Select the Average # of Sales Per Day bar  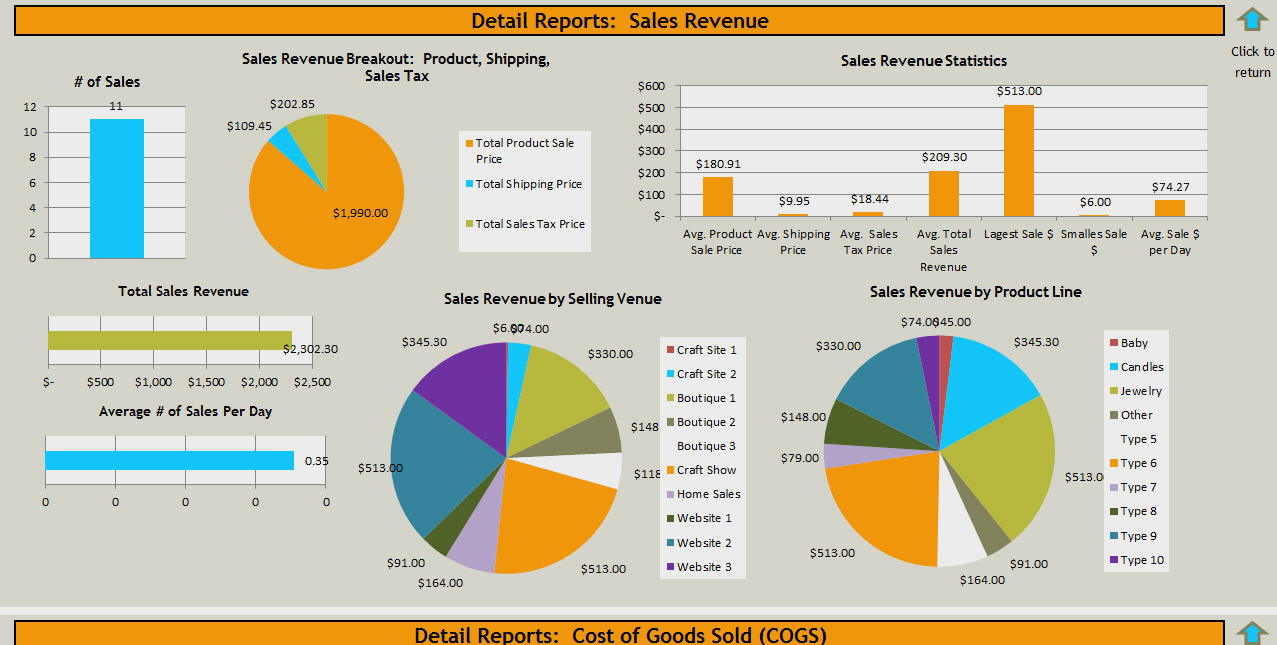[x=169, y=460]
